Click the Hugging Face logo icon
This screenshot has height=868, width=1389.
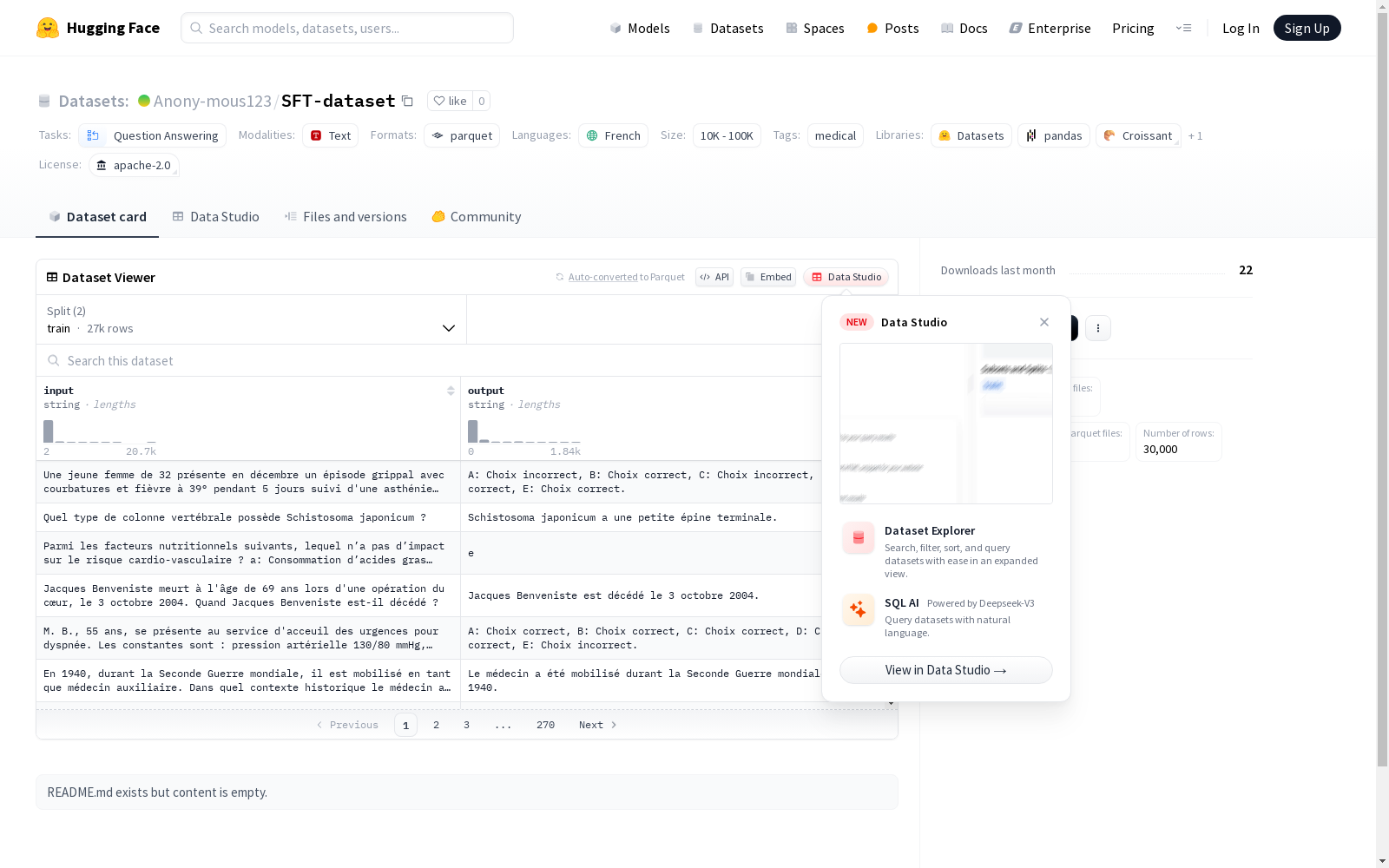pyautogui.click(x=48, y=28)
